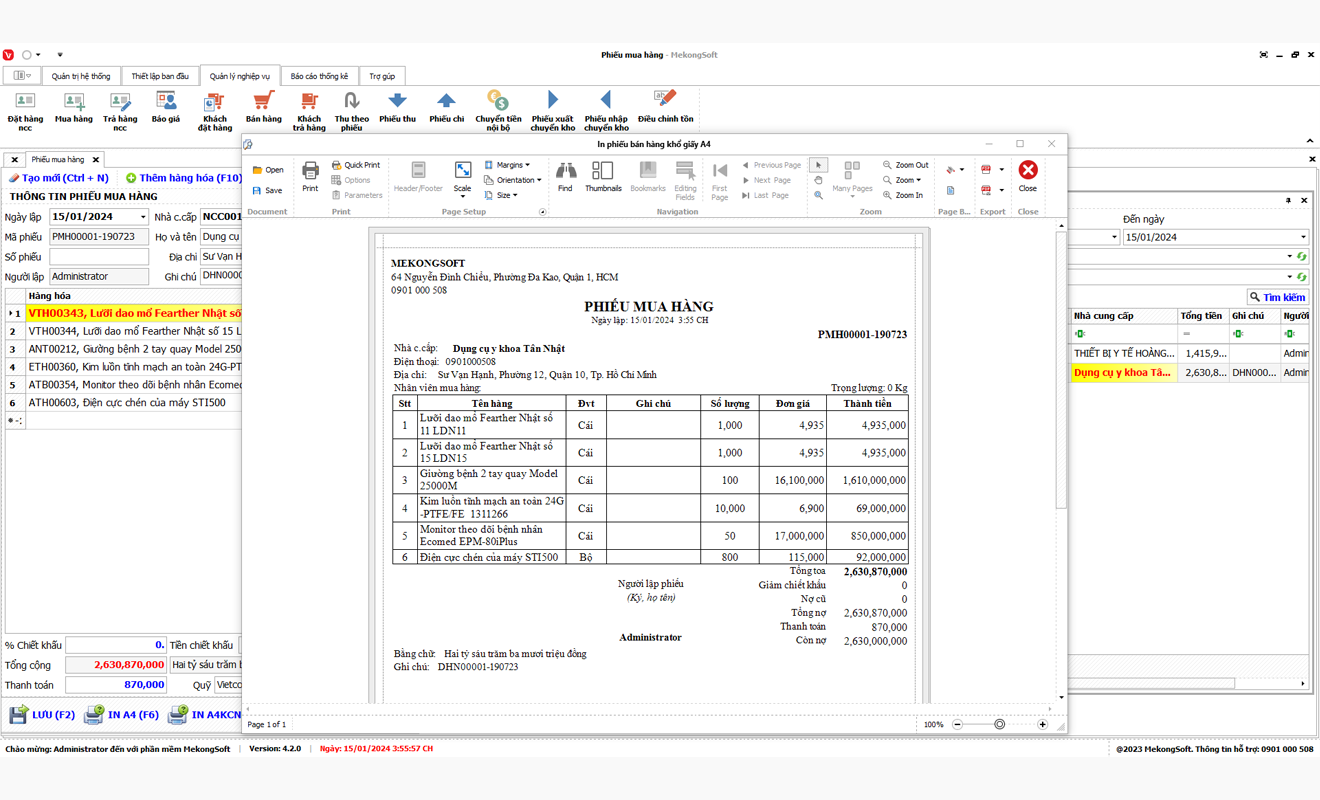The image size is (1320, 800).
Task: Select the hand pan tool
Action: pyautogui.click(x=818, y=180)
